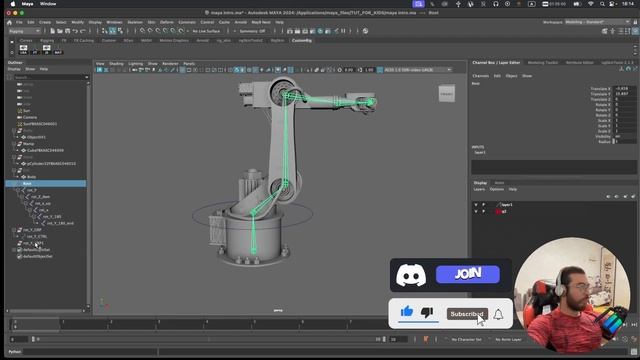
Task: Click the macOS Wi-Fi status icon
Action: pos(591,4)
